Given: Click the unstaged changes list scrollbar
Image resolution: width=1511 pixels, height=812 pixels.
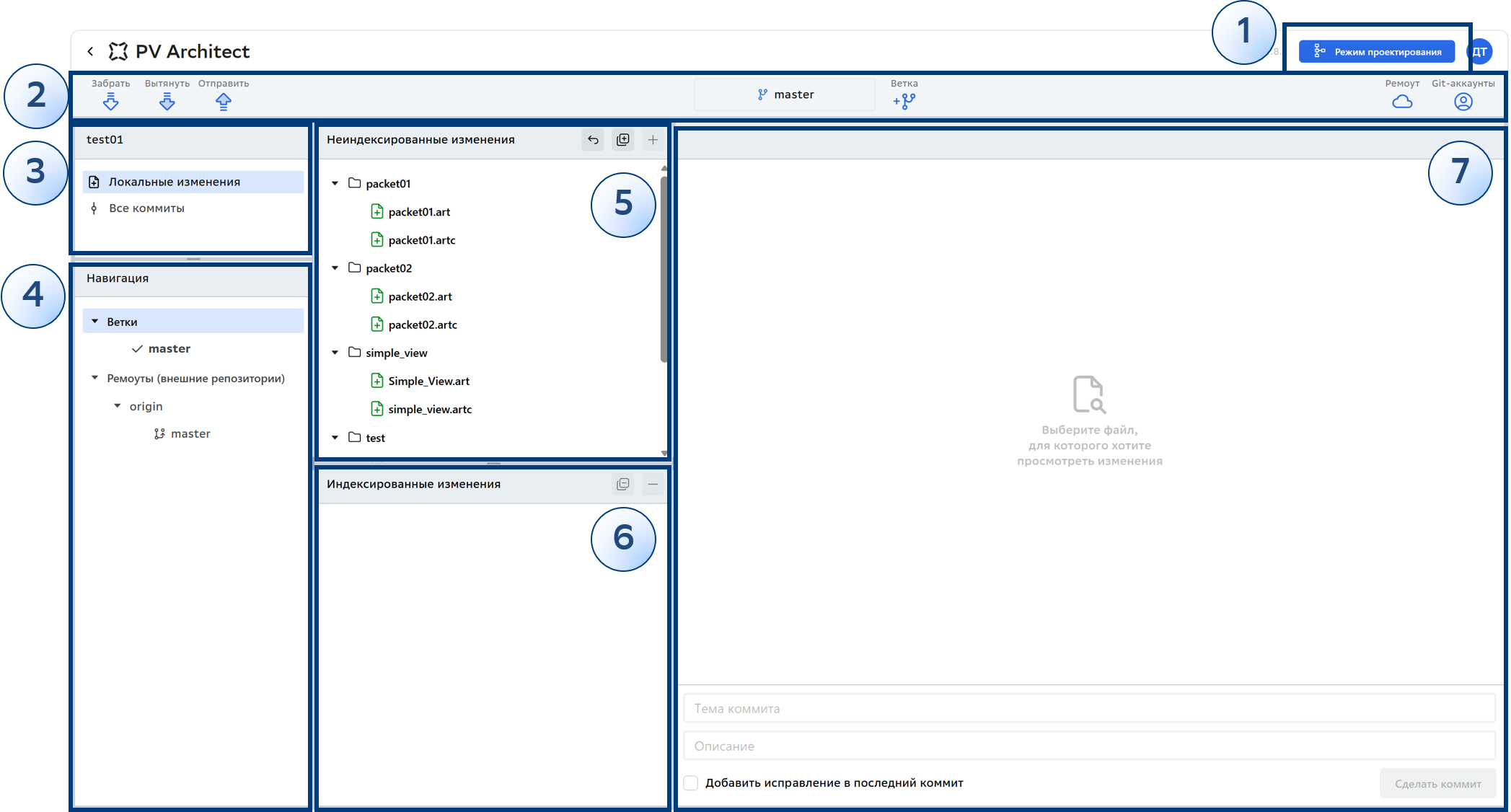Looking at the screenshot, I should [664, 268].
